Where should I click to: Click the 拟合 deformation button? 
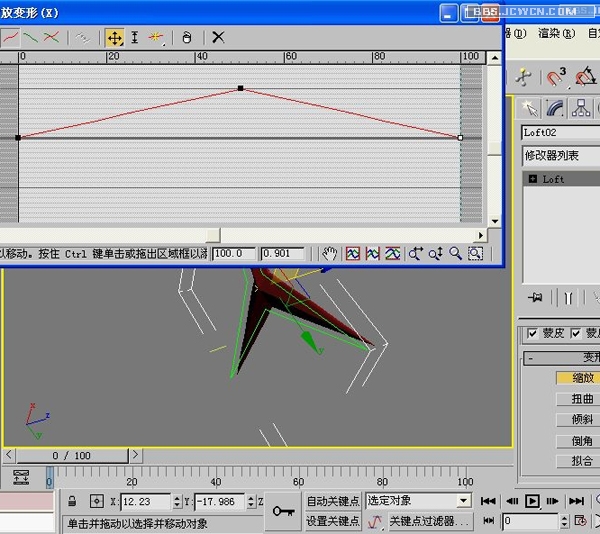[579, 461]
